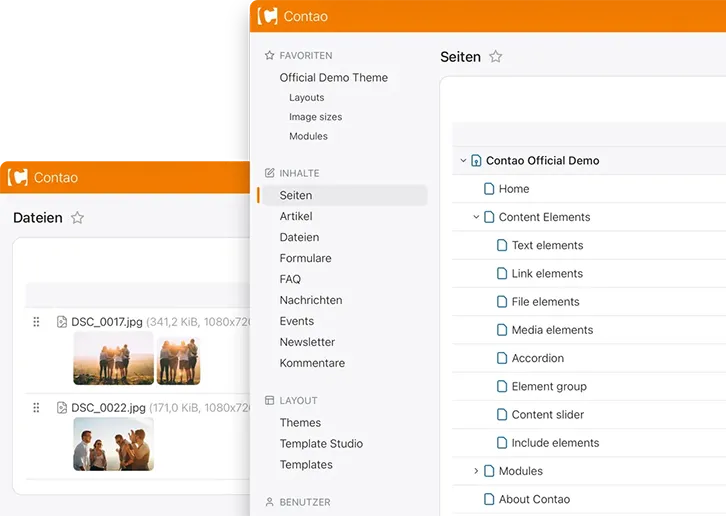Click the image file icon of DSC_0017.jpg
The height and width of the screenshot is (516, 726).
coord(62,321)
